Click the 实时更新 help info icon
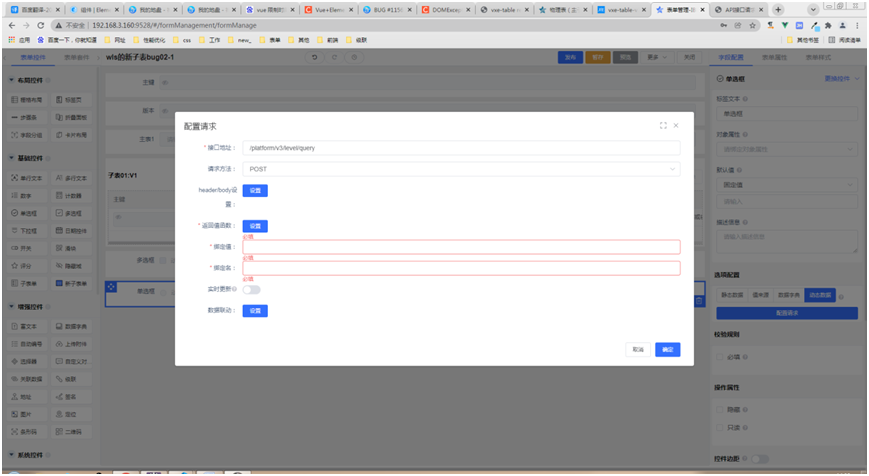The width and height of the screenshot is (869, 476). coord(235,288)
